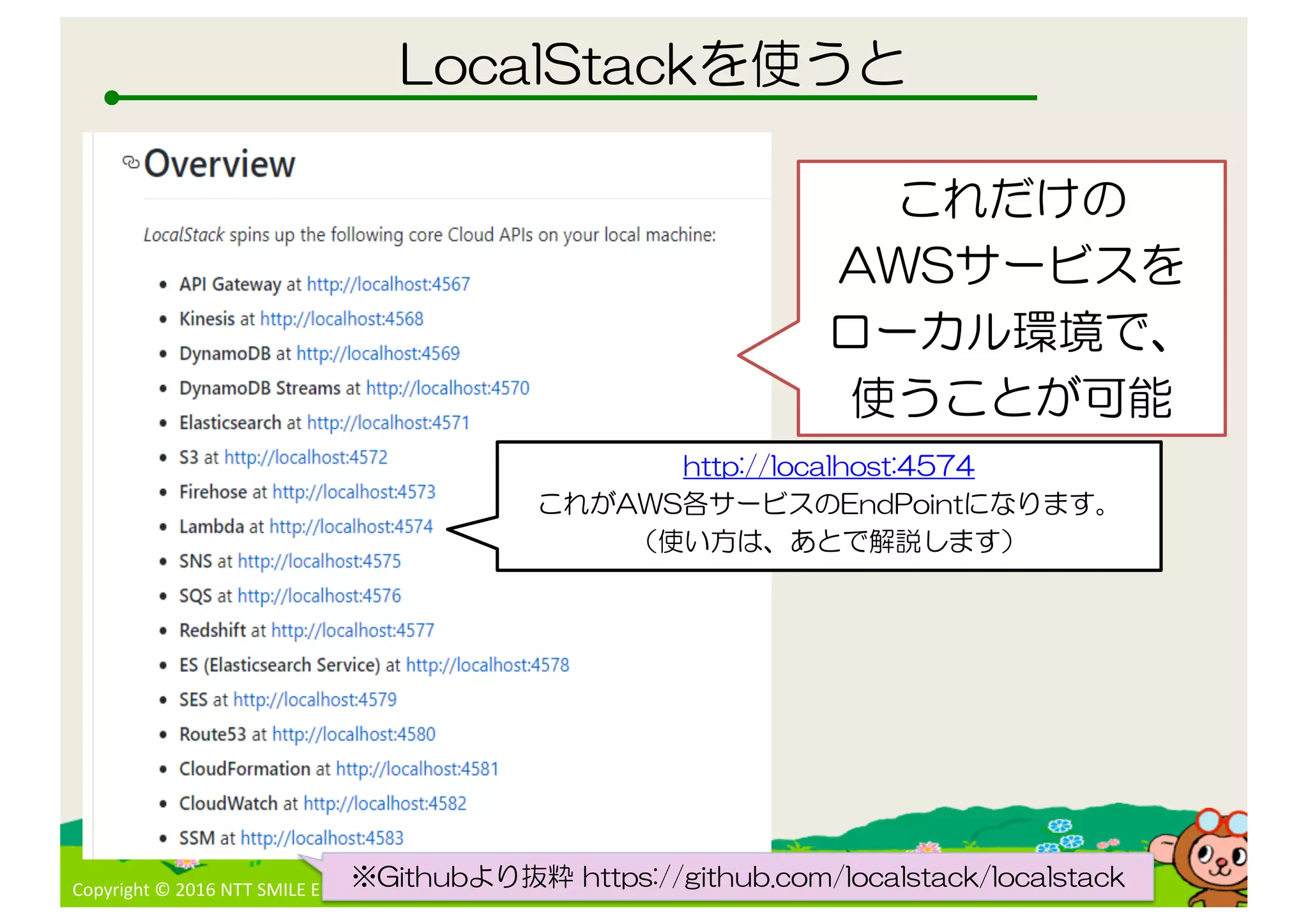Click the anchor link icon beside Overview
This screenshot has width=1308, height=924.
[130, 163]
